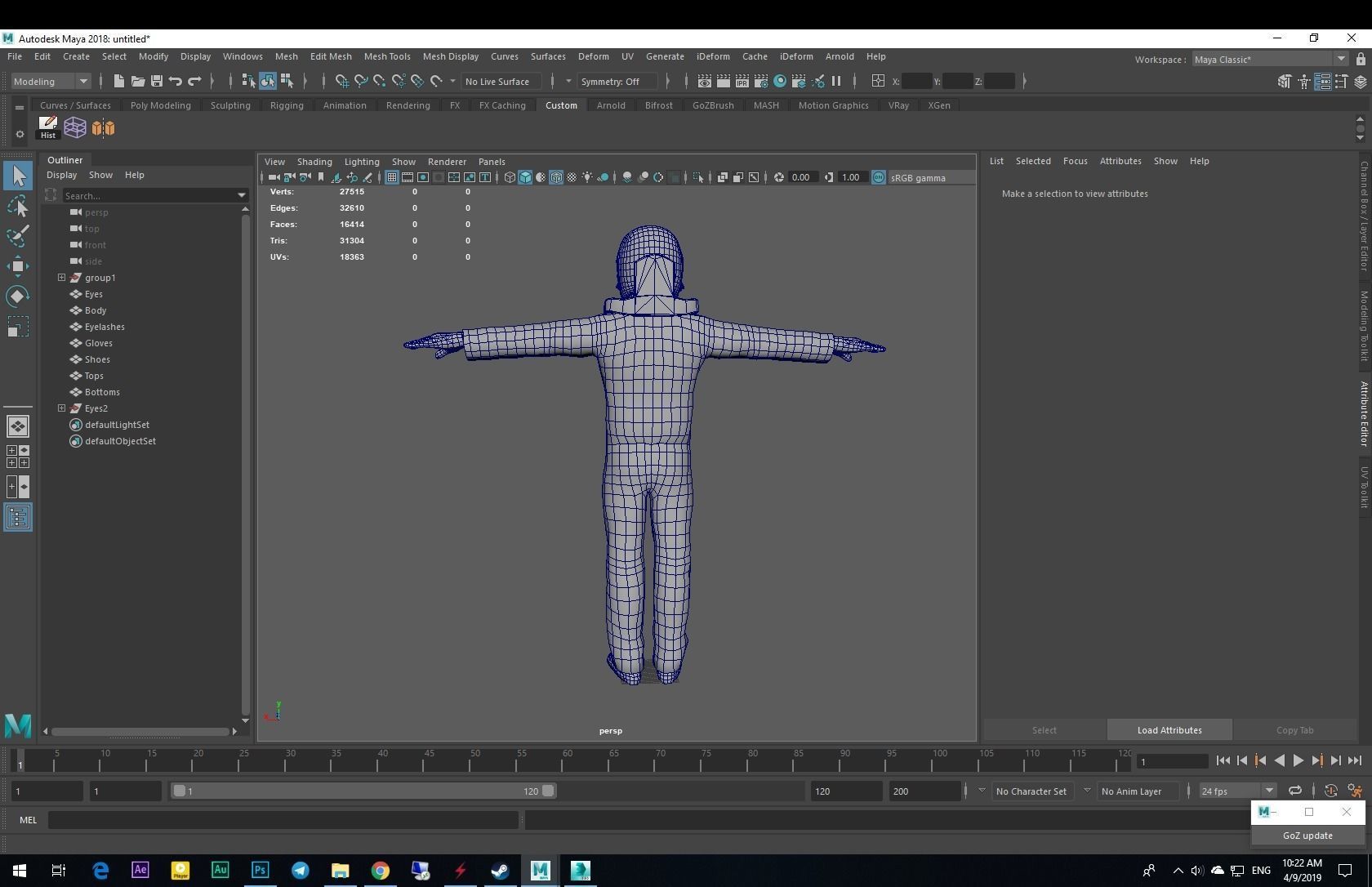Open the IPR render icon
The height and width of the screenshot is (887, 1372).
[742, 81]
